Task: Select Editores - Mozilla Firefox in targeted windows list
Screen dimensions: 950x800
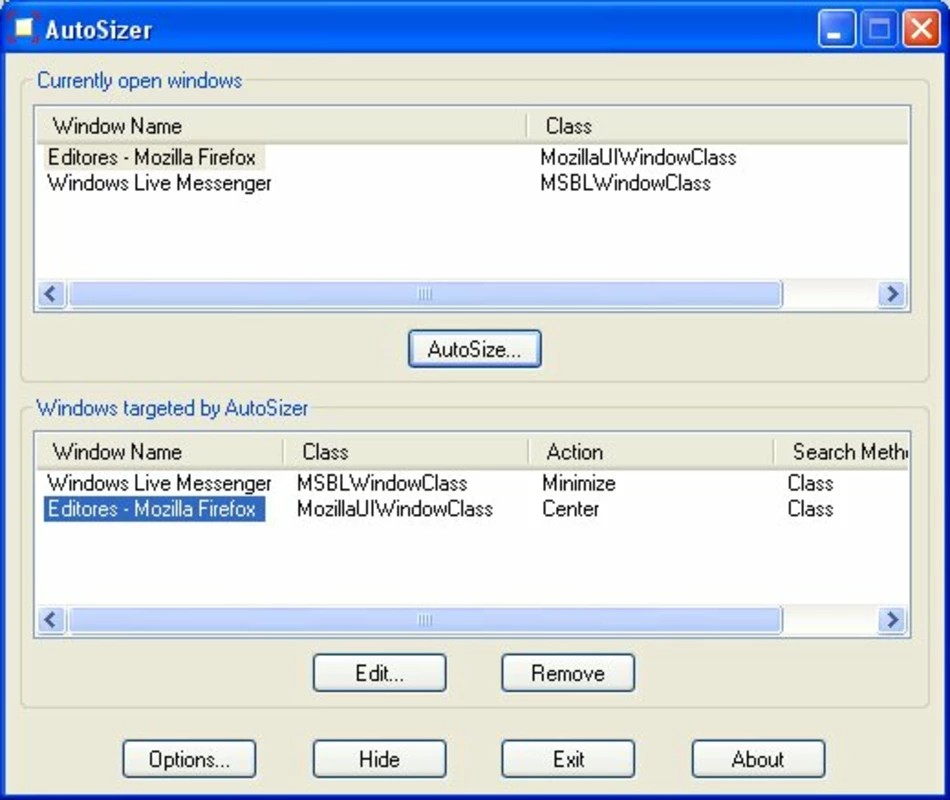Action: [154, 508]
